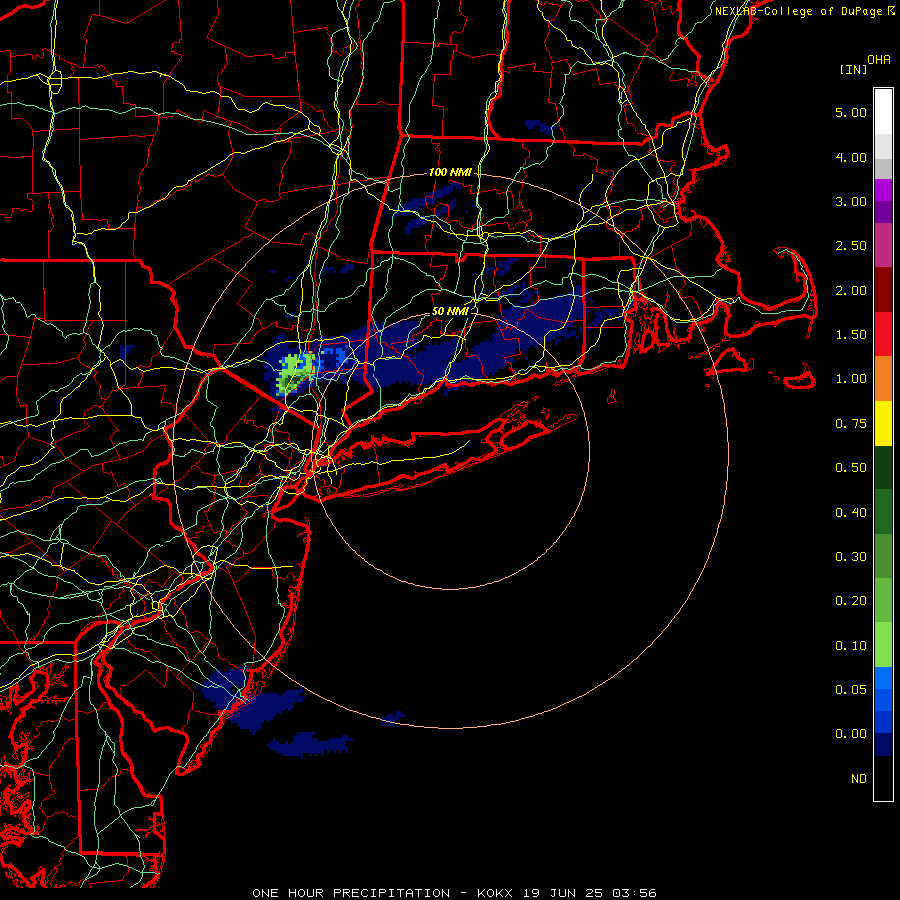Click the black ND legend block
This screenshot has height=900, width=900.
pyautogui.click(x=883, y=778)
